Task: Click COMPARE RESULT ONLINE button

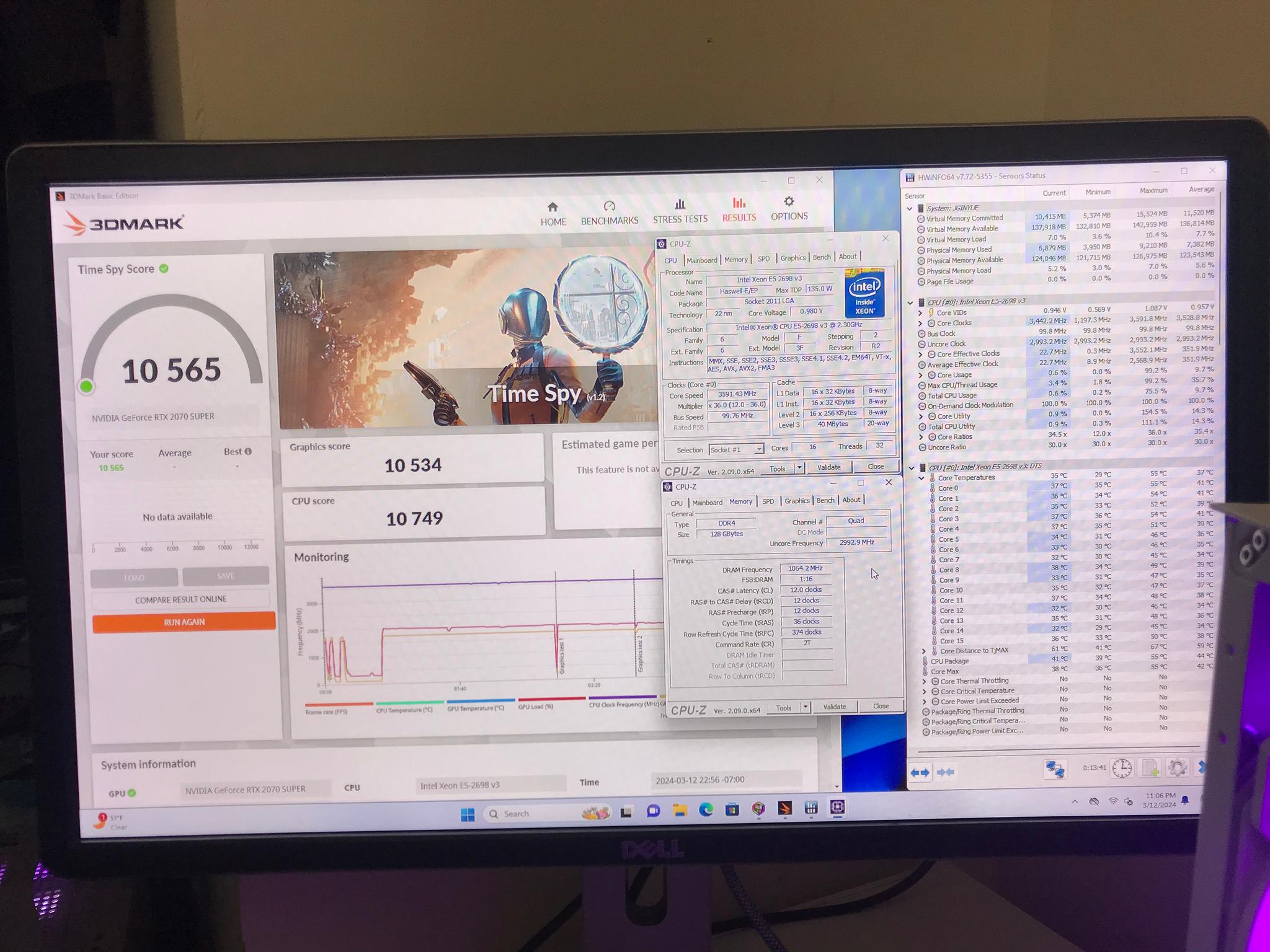Action: pyautogui.click(x=180, y=599)
